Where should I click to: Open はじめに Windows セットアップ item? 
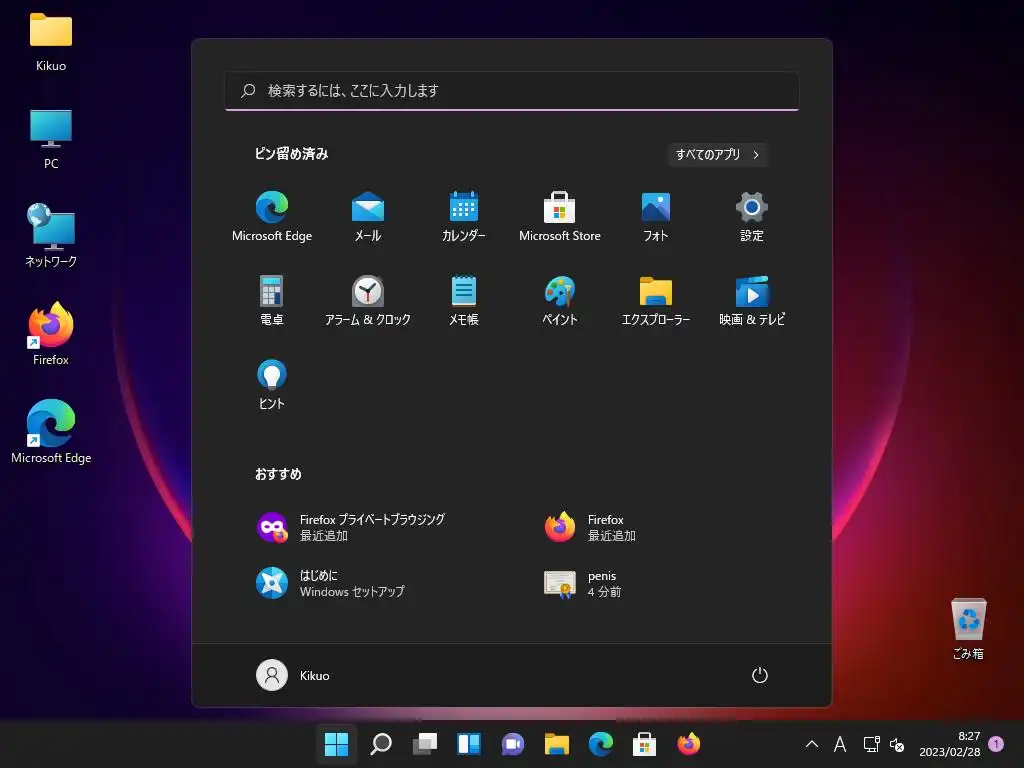[x=330, y=583]
